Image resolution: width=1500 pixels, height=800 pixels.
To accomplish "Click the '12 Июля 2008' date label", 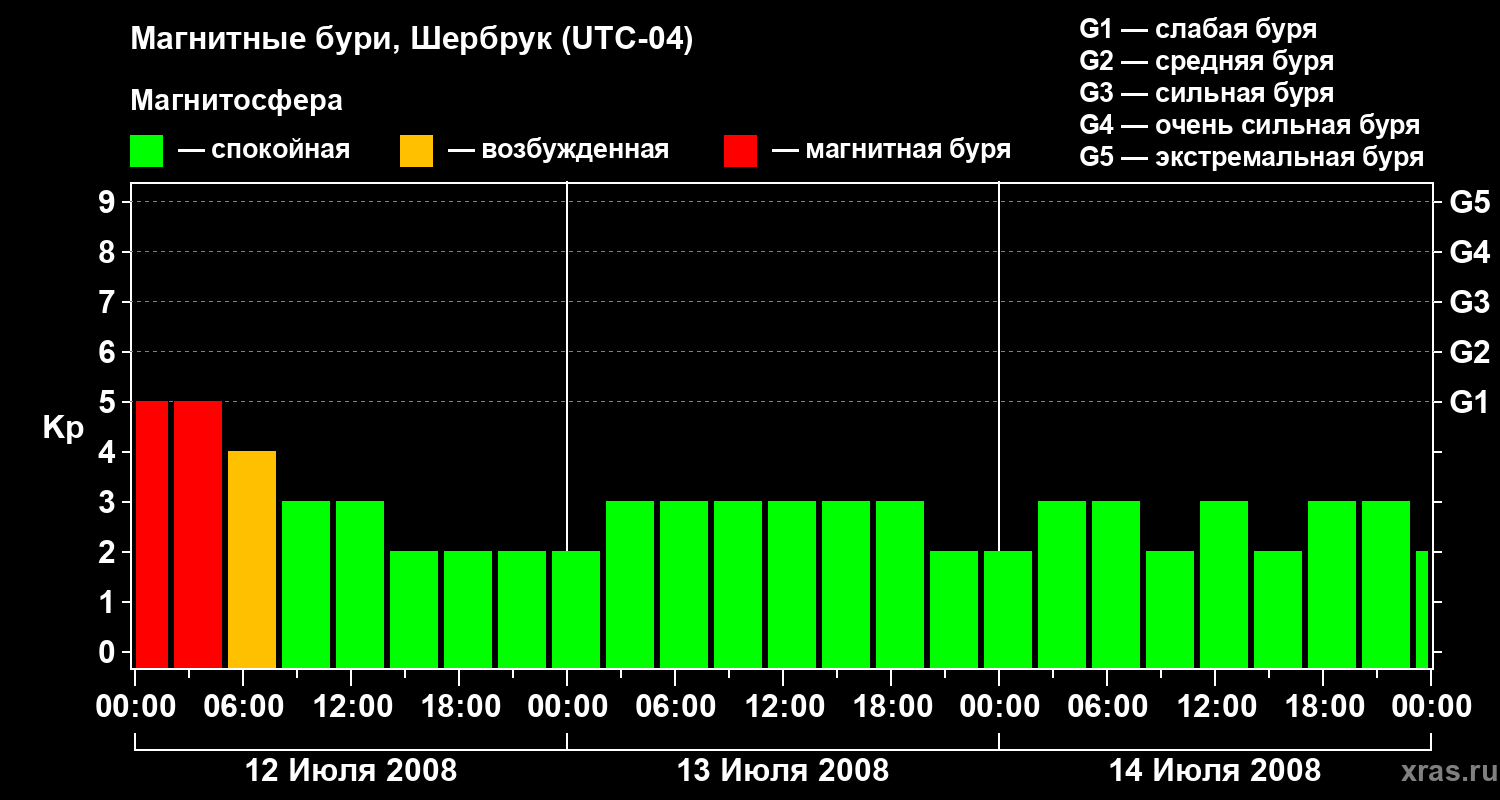I will pos(351,771).
